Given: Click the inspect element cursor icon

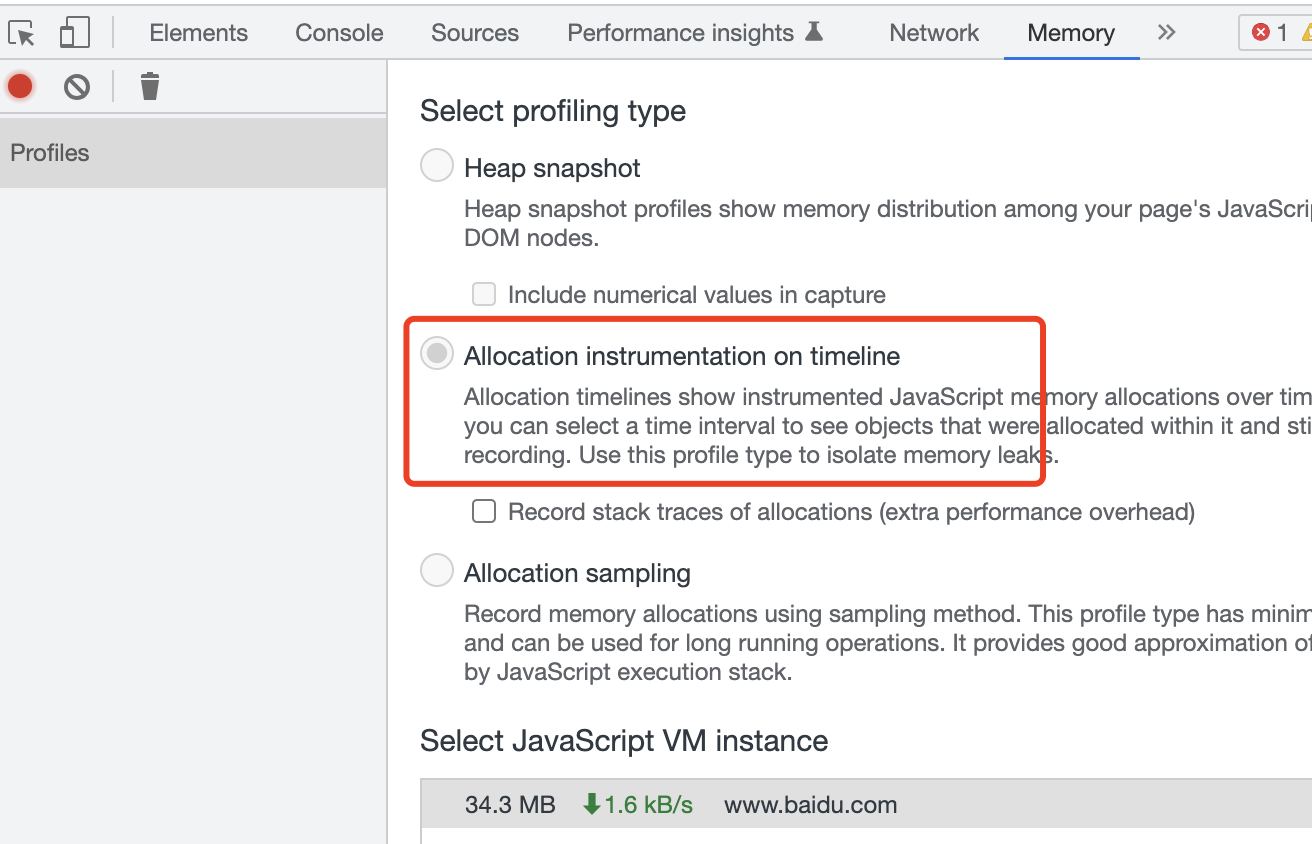Looking at the screenshot, I should click(x=22, y=33).
